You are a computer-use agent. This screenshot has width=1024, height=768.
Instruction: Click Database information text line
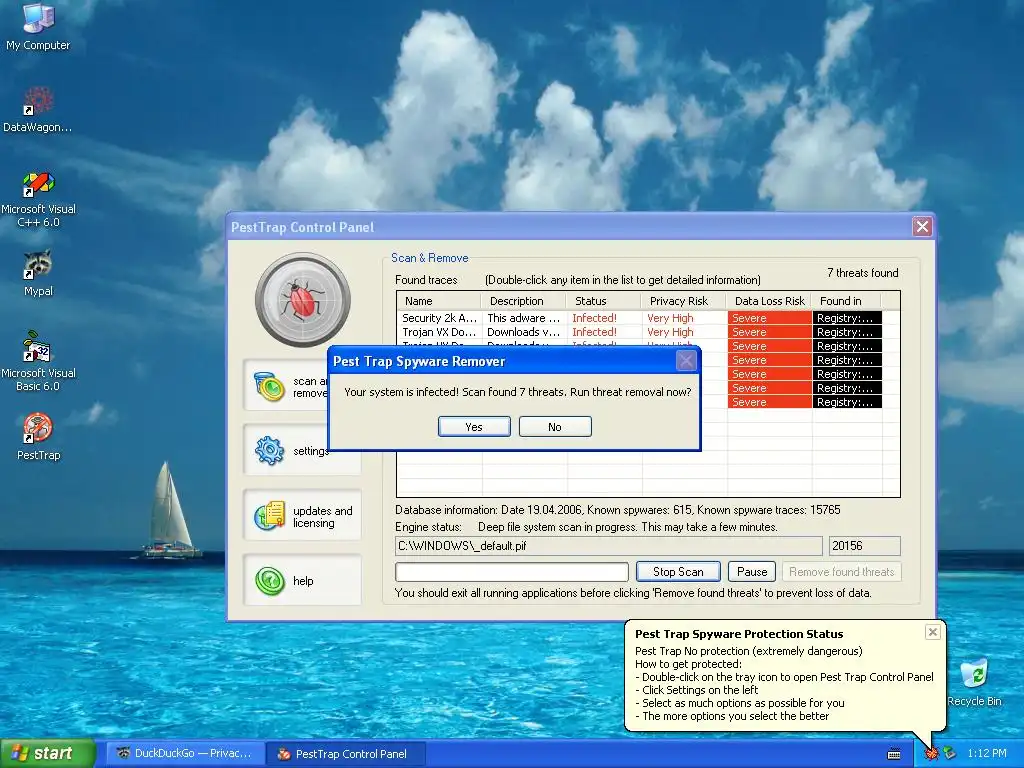pos(618,510)
